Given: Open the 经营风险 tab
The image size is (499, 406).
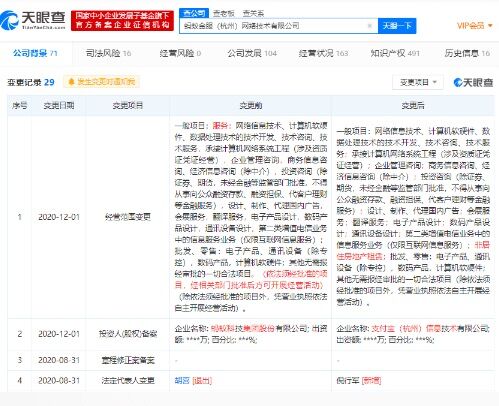Looking at the screenshot, I should (x=180, y=53).
